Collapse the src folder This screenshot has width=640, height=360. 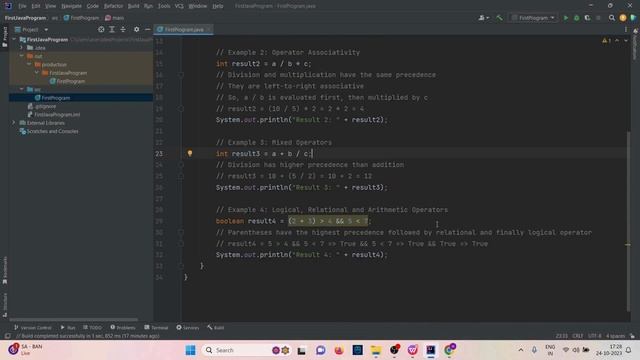point(22,89)
